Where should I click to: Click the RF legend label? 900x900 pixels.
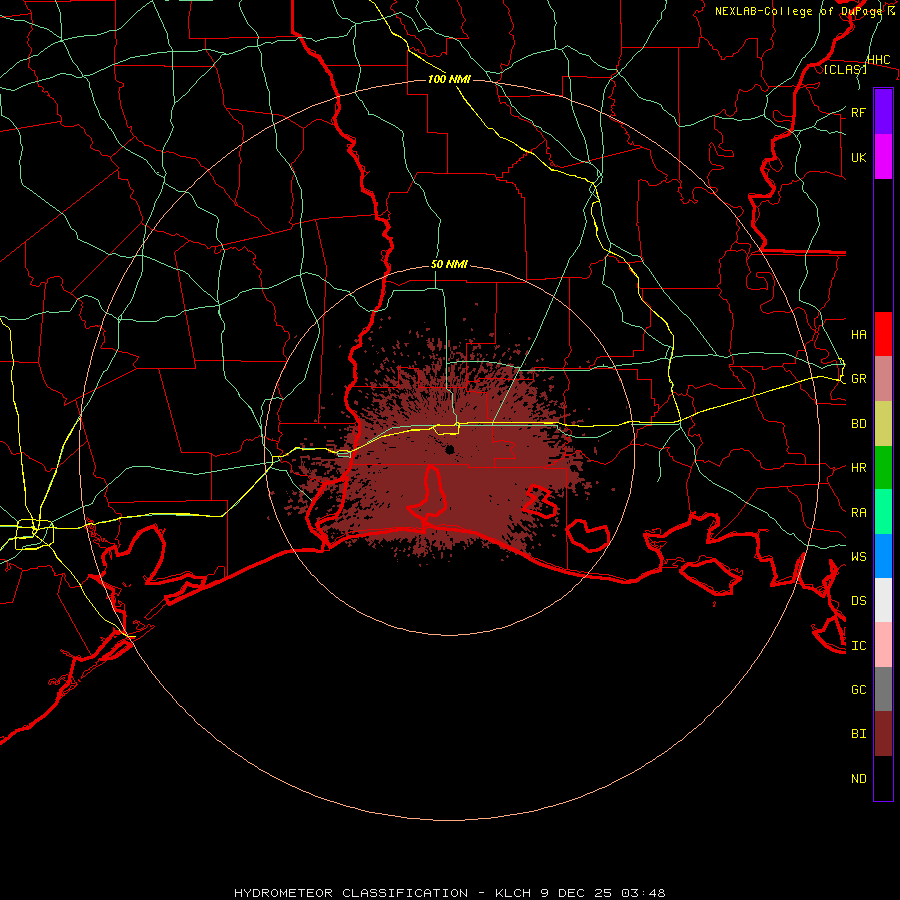(x=858, y=112)
